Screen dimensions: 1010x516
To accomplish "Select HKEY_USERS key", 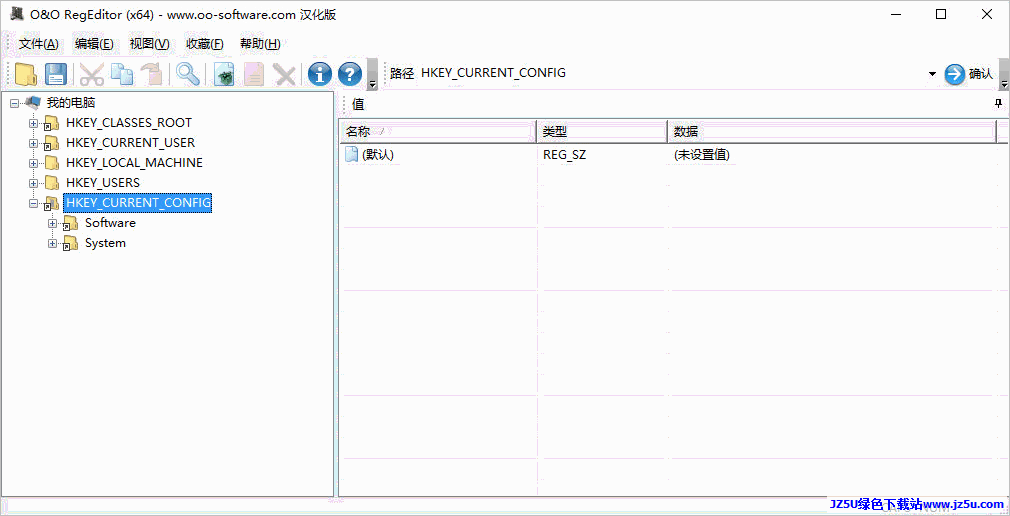I will tap(103, 182).
